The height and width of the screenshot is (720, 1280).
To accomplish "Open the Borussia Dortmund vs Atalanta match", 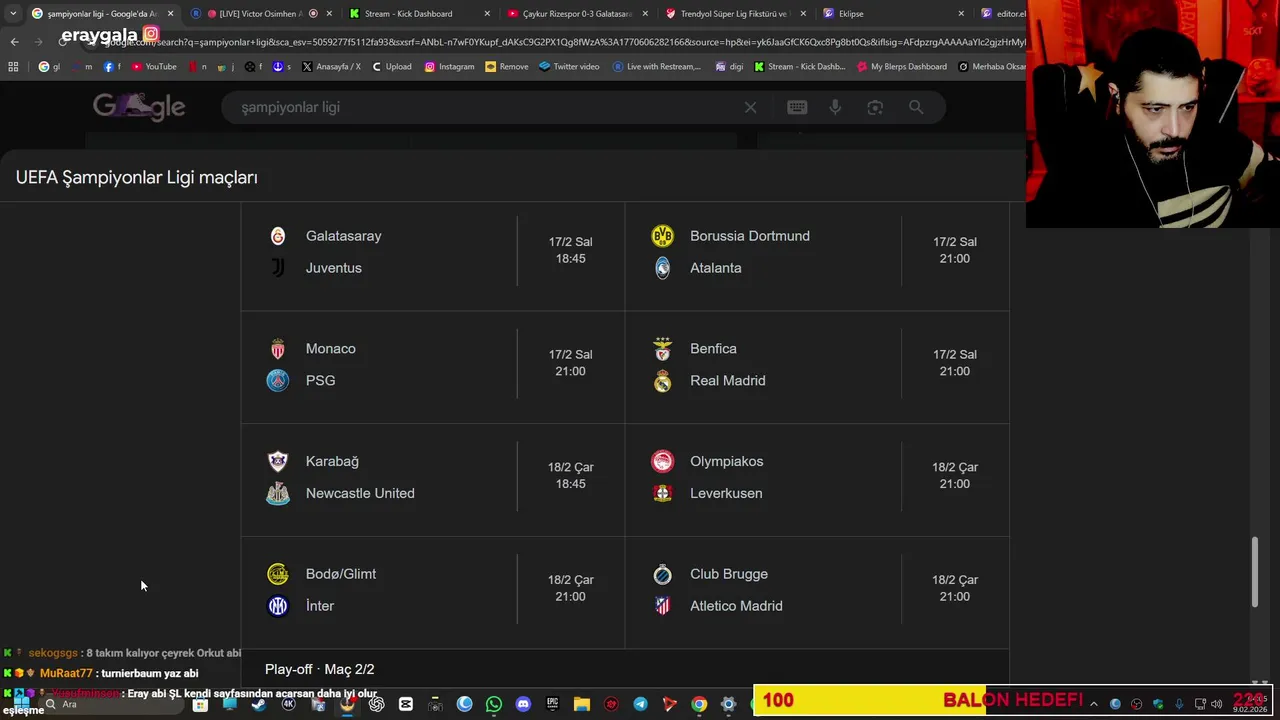I will (x=817, y=252).
